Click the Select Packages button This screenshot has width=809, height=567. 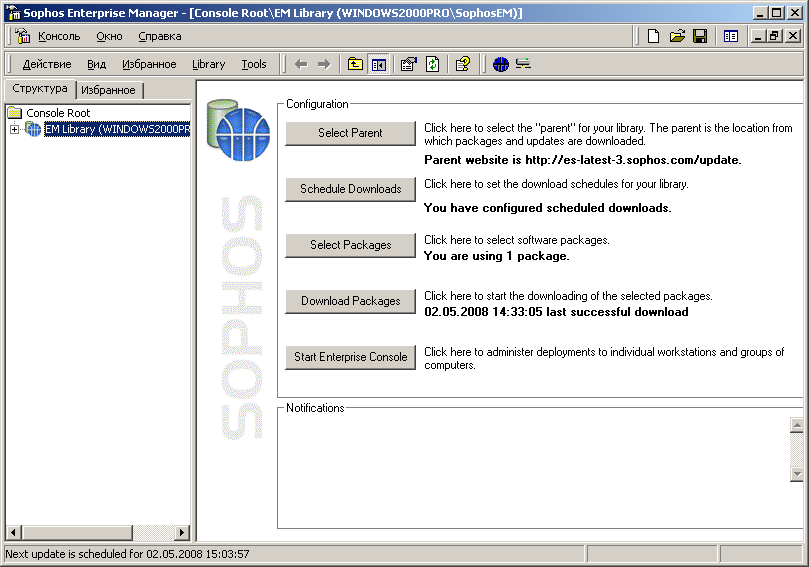(x=350, y=245)
